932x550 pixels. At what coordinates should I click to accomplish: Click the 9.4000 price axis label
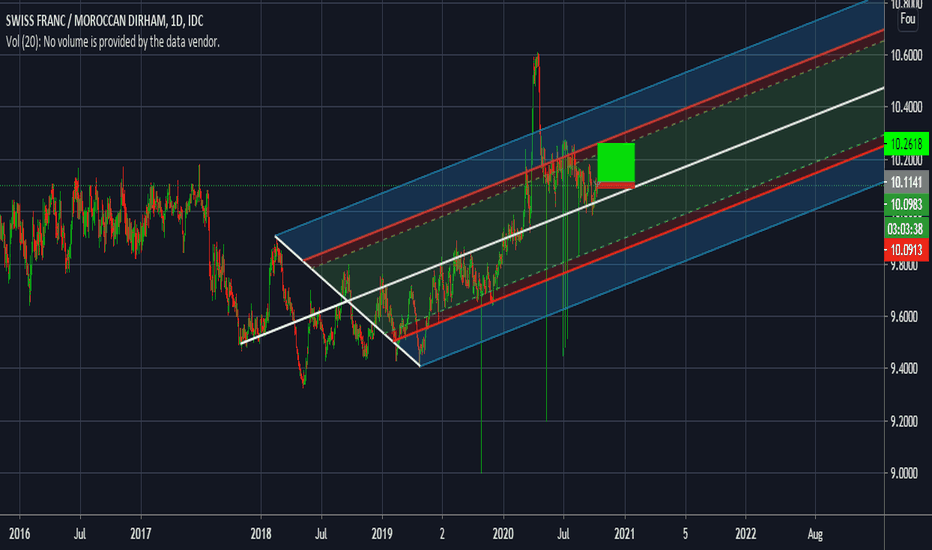[906, 369]
